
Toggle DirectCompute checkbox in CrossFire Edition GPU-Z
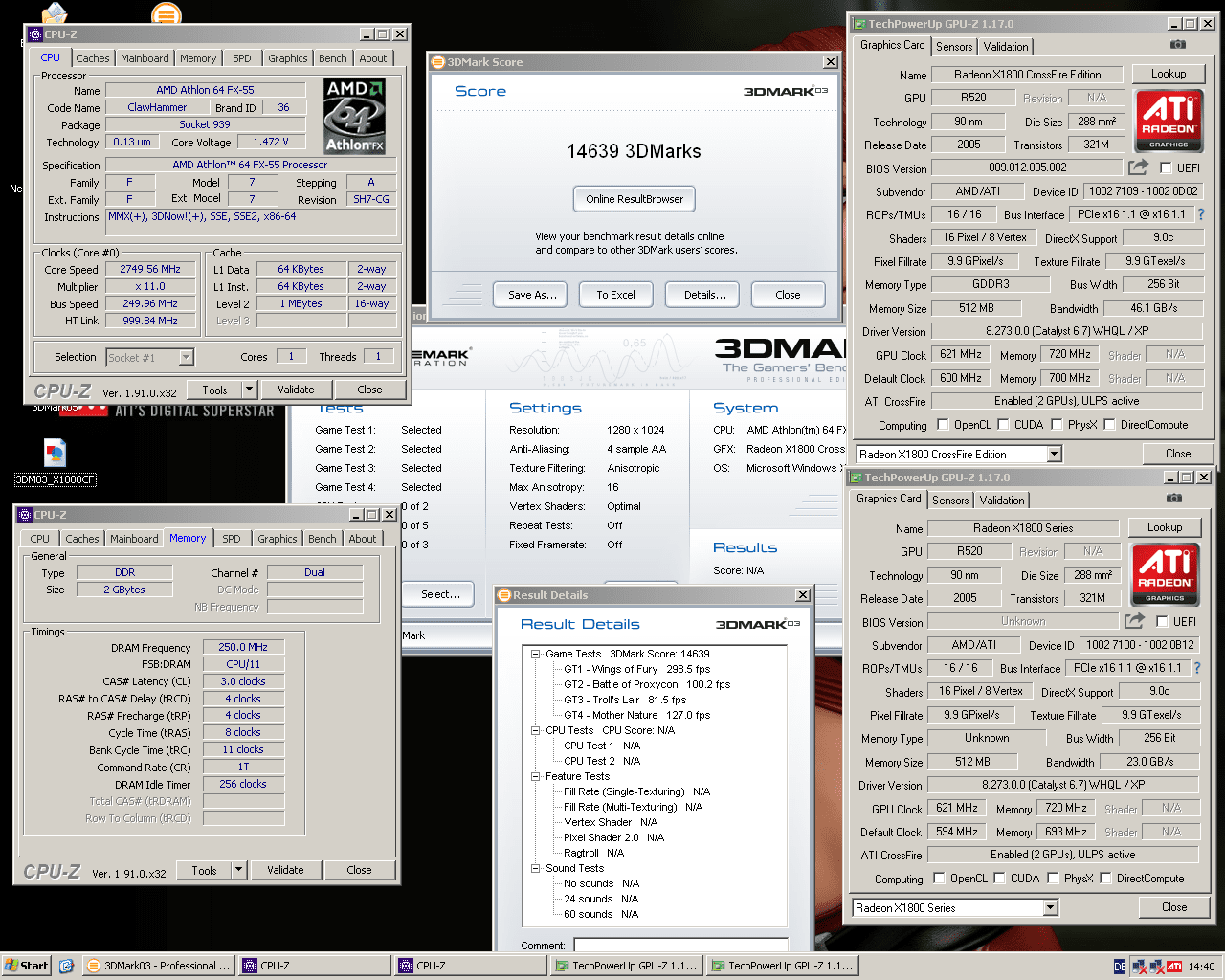pyautogui.click(x=1109, y=425)
